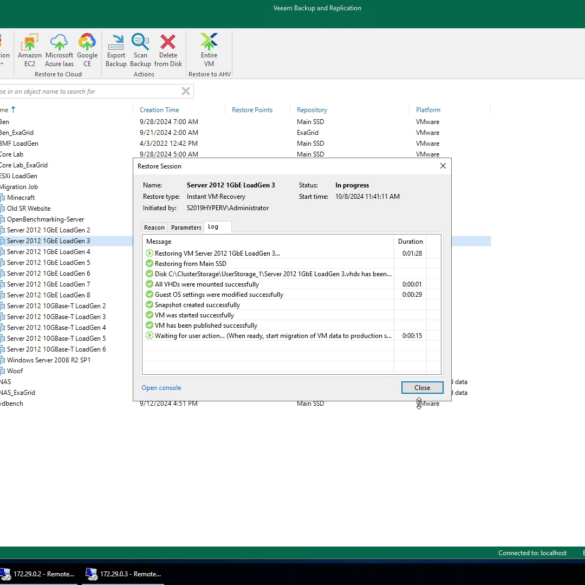Image resolution: width=585 pixels, height=585 pixels.
Task: Select the Old SR Website backup
Action: point(28,208)
